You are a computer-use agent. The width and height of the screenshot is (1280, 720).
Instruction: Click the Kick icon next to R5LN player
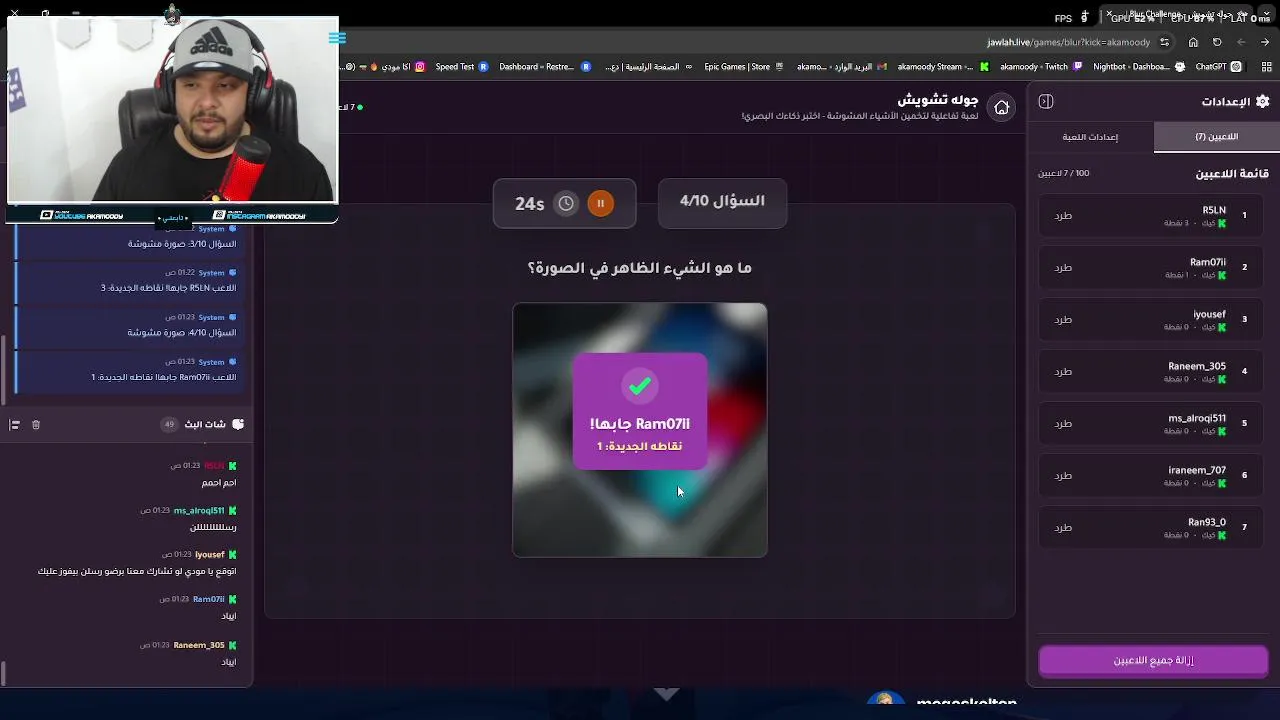(1221, 223)
